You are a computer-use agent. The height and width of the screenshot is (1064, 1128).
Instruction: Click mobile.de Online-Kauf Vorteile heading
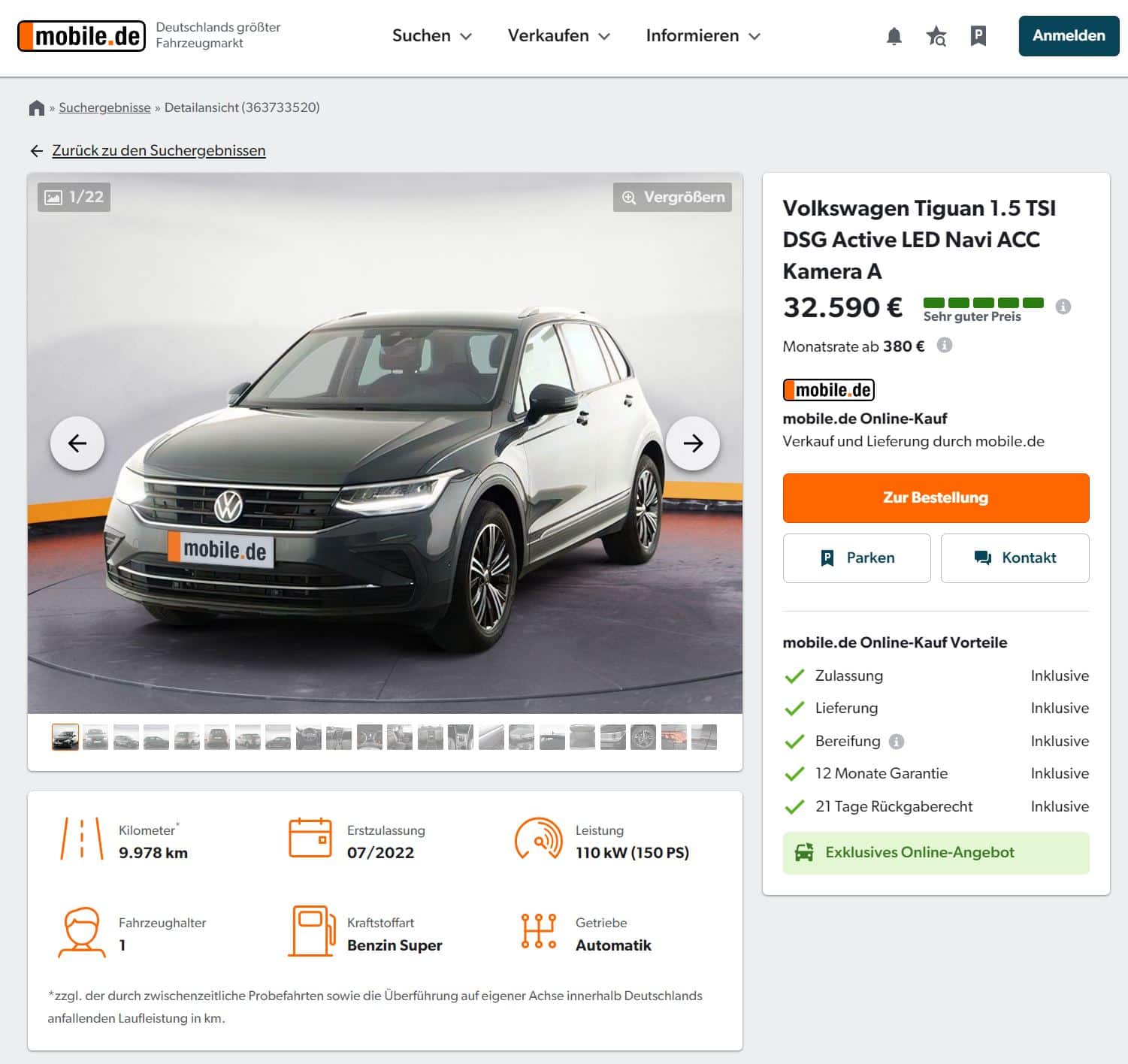pyautogui.click(x=895, y=642)
